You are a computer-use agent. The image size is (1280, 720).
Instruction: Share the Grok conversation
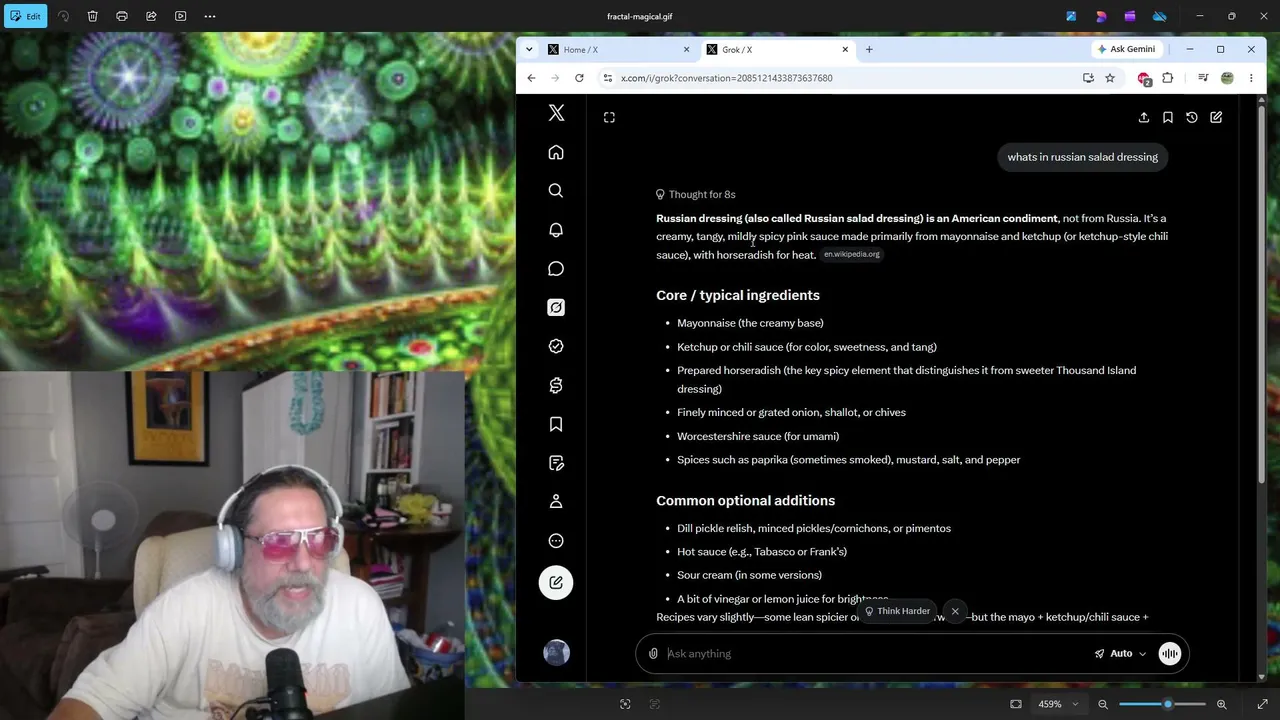(x=1144, y=117)
